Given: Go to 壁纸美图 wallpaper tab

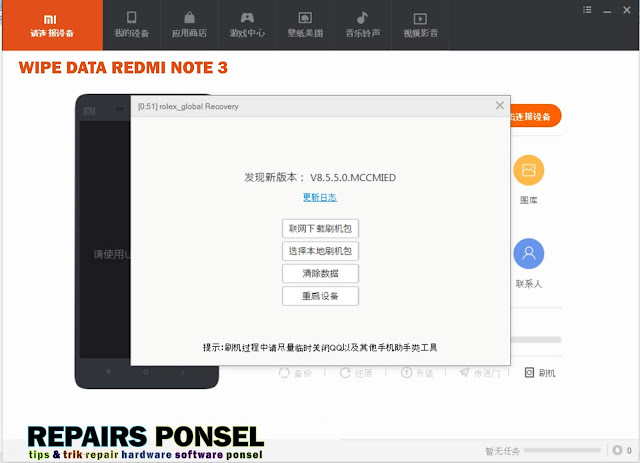Looking at the screenshot, I should pyautogui.click(x=305, y=25).
